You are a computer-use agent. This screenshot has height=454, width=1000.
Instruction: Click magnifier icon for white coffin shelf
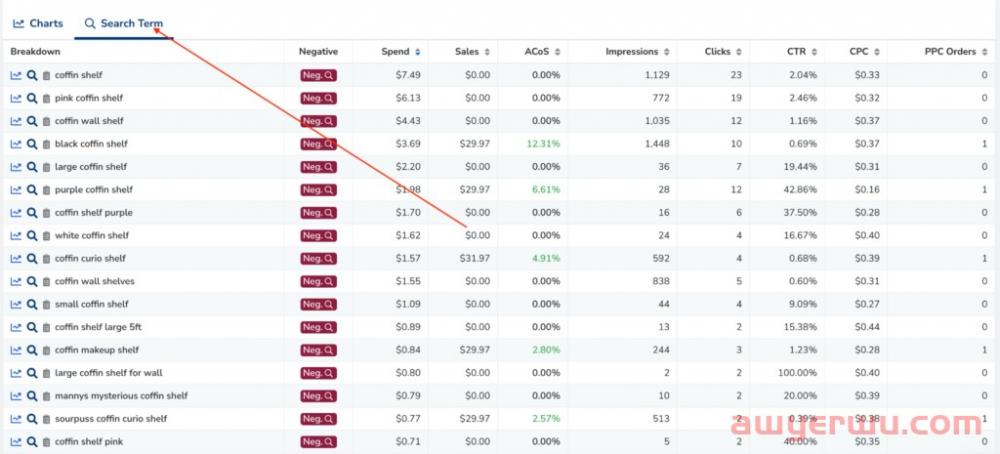tap(32, 236)
